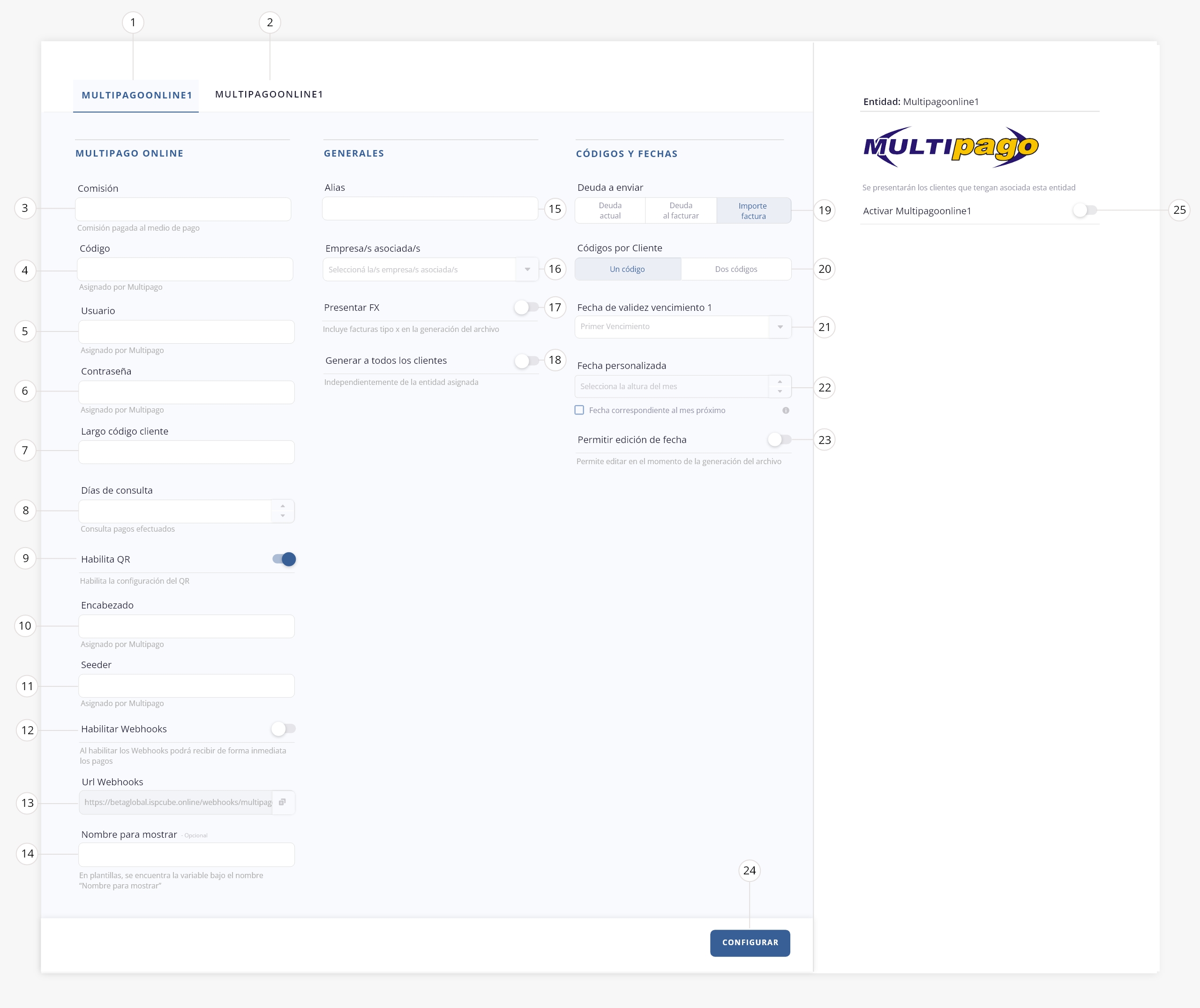Click the Multipago logo image
1200x1008 pixels.
951,147
